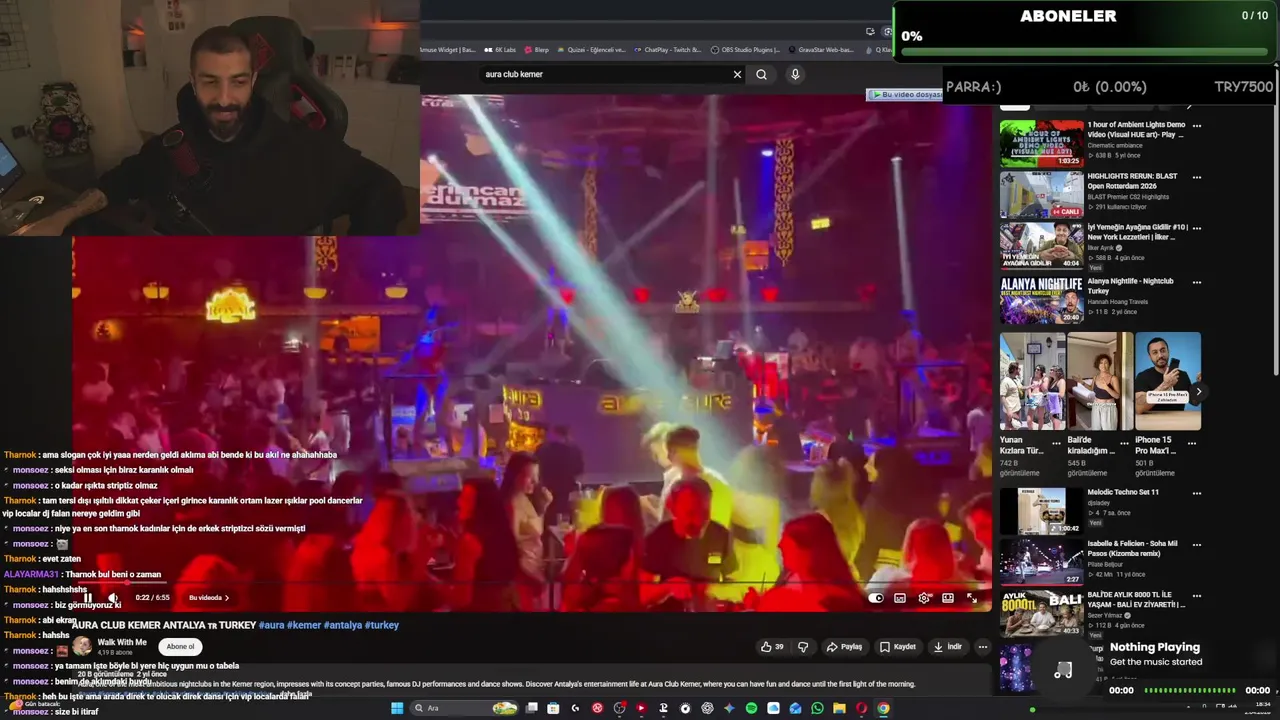Open 'İyi Yemeğin Ayağına Gidilir' thumbnail
Viewport: 1280px width, 720px height.
[x=1041, y=246]
